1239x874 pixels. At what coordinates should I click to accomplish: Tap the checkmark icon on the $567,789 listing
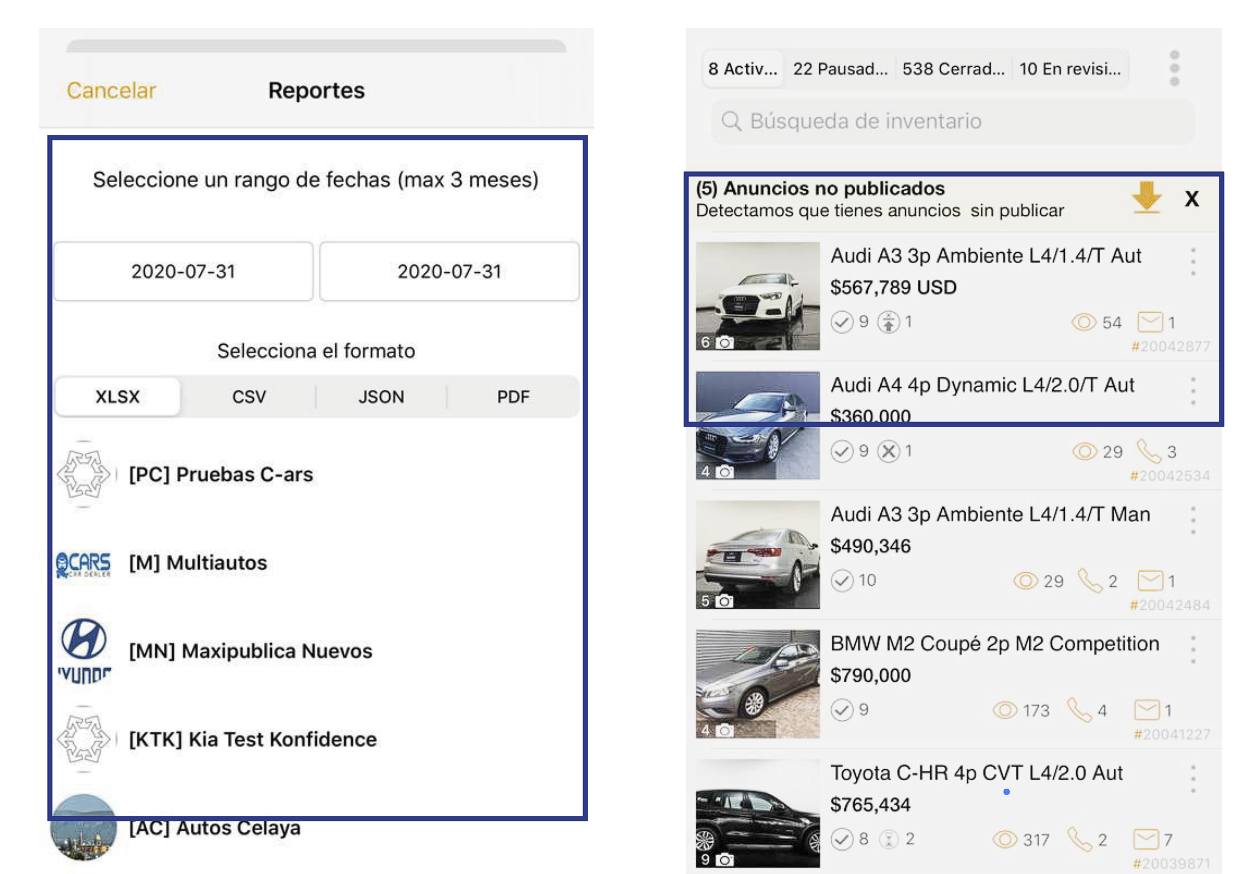(843, 322)
